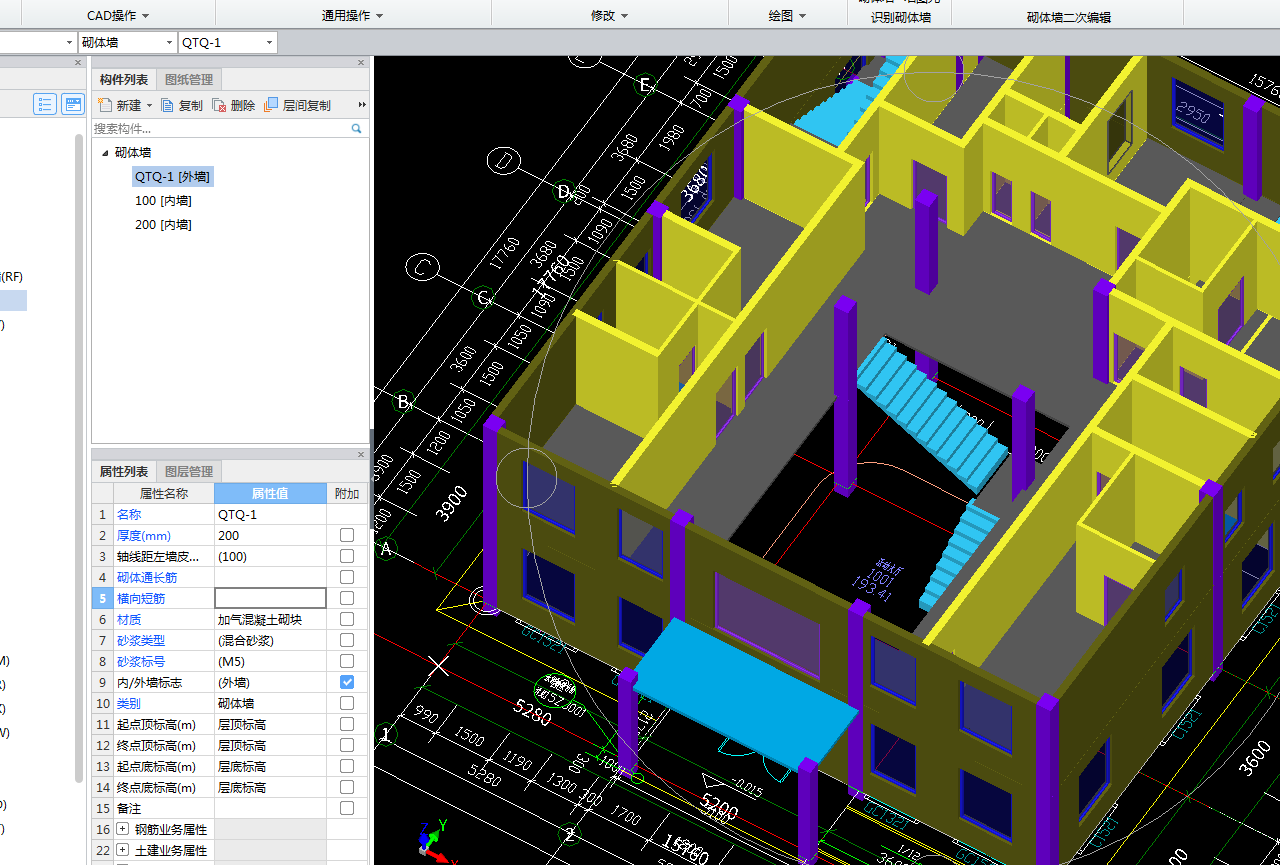
Task: Tick the 附加 checkbox for 轴线距左墙皮
Action: click(347, 556)
